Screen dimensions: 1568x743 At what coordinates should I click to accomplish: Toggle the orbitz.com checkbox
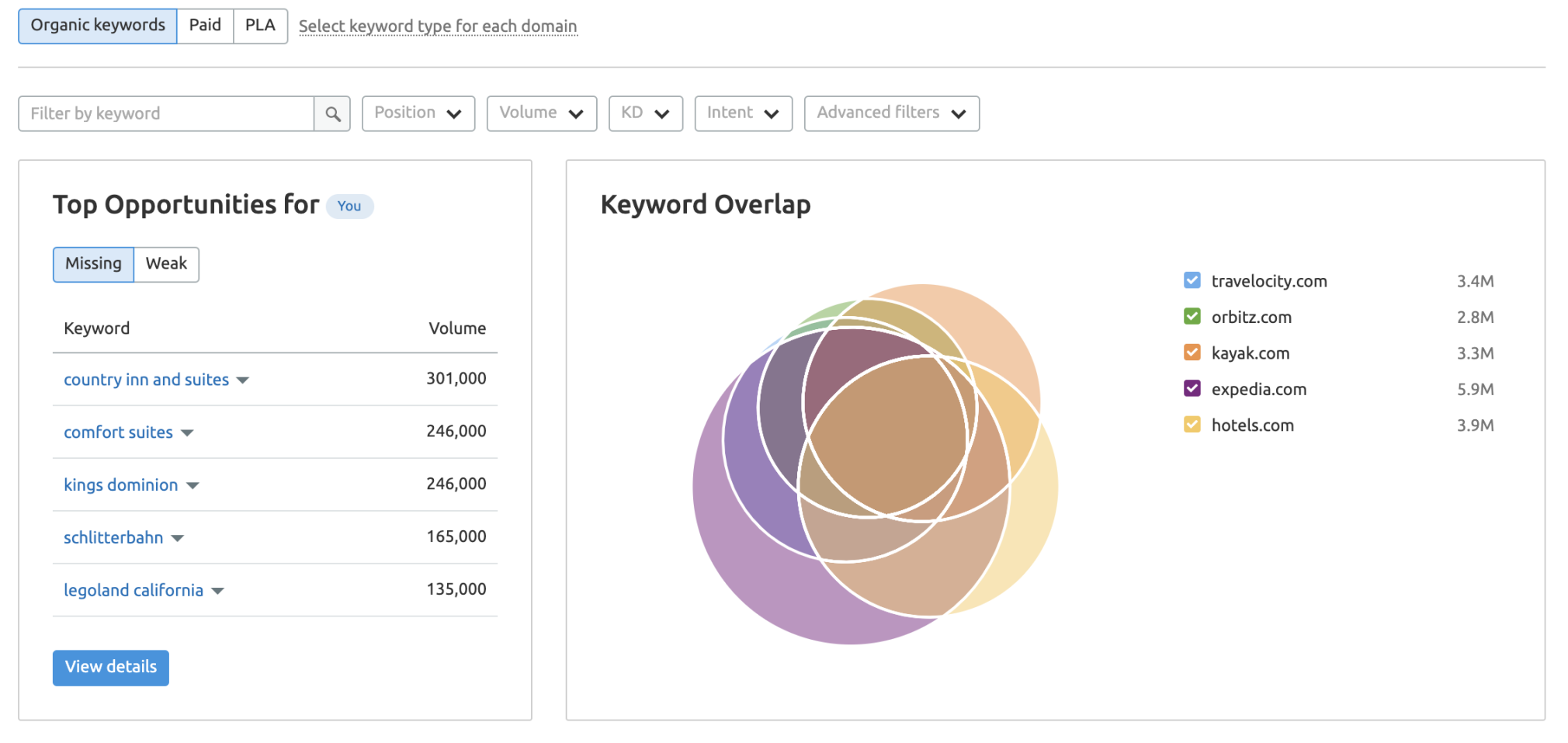point(1192,317)
